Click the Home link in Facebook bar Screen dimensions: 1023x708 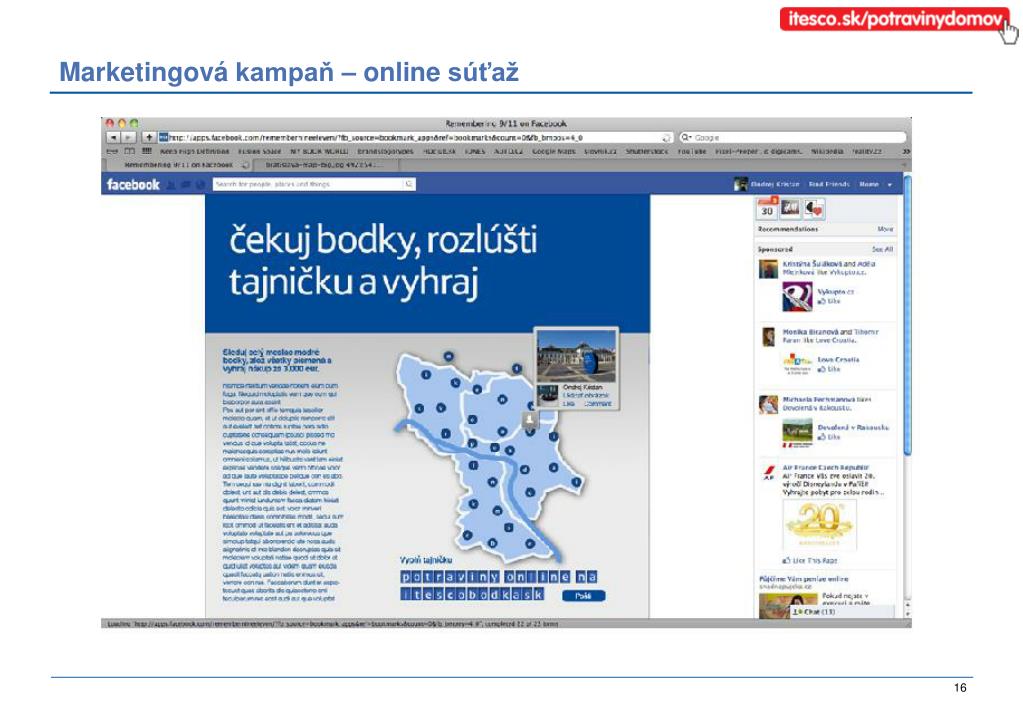click(869, 185)
